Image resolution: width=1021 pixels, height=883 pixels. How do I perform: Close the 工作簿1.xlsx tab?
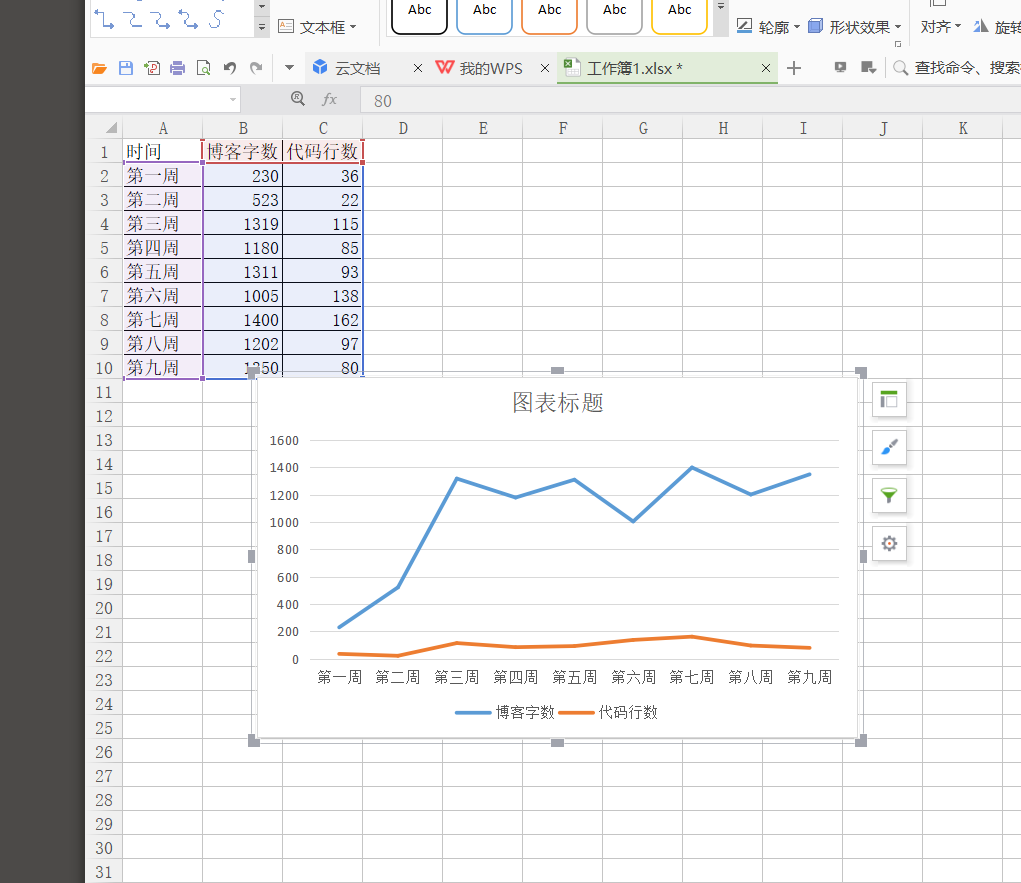point(766,68)
